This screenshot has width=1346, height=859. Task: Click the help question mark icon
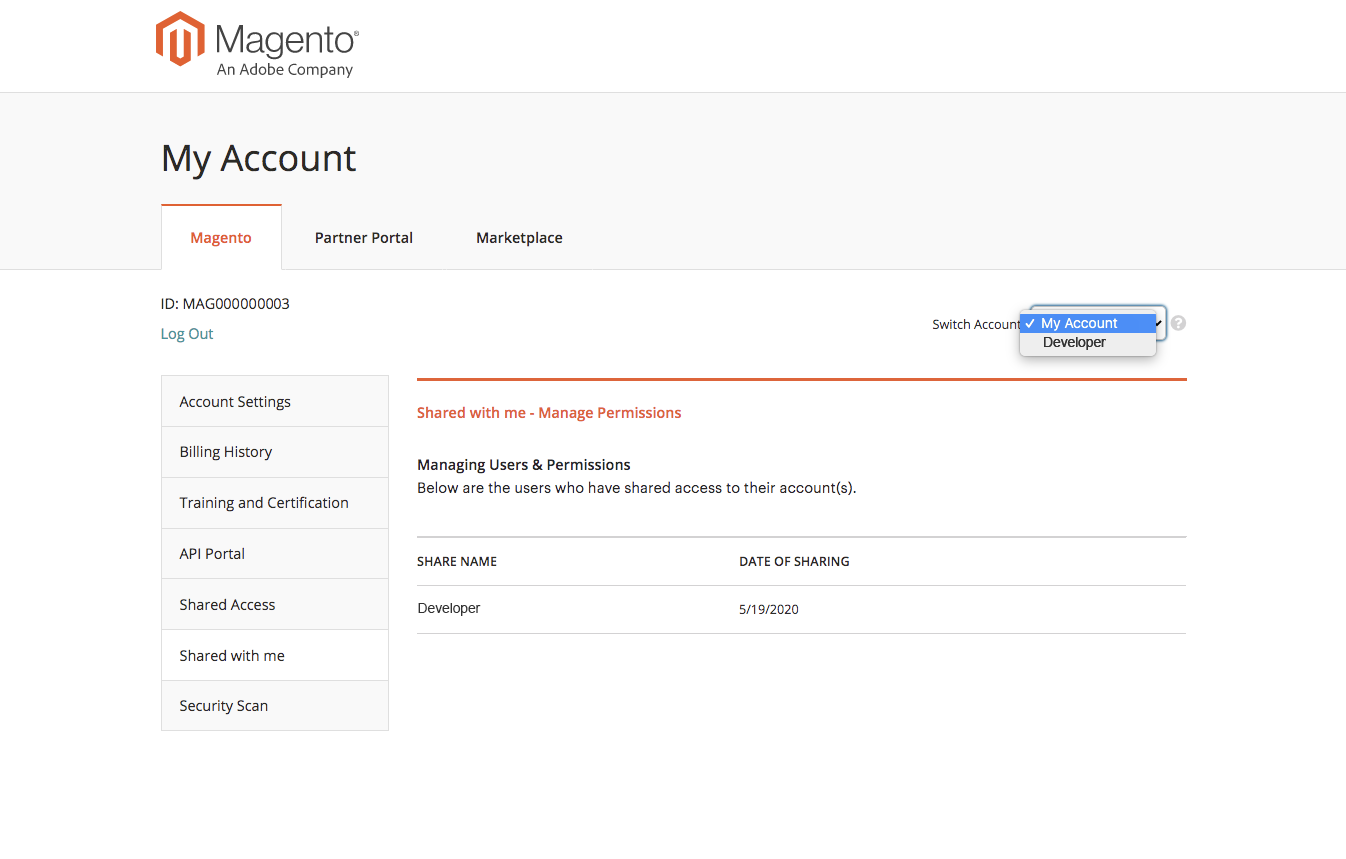click(1179, 323)
